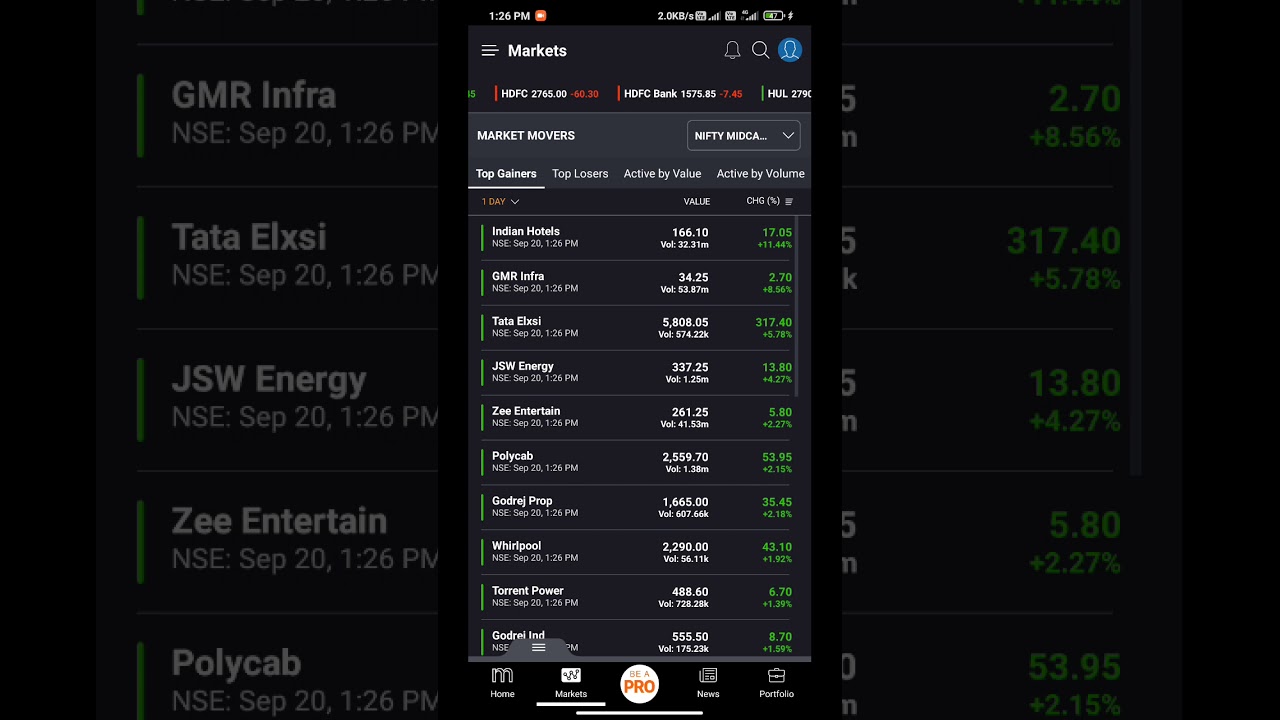
Task: Open the user profile avatar
Action: pos(790,50)
